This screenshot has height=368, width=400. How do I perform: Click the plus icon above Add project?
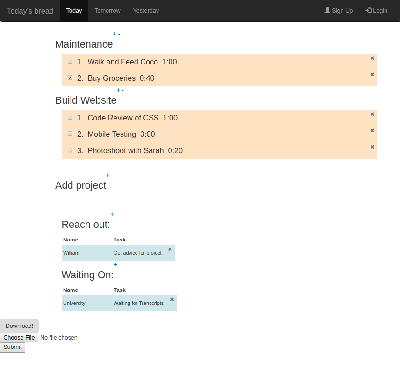click(x=107, y=175)
